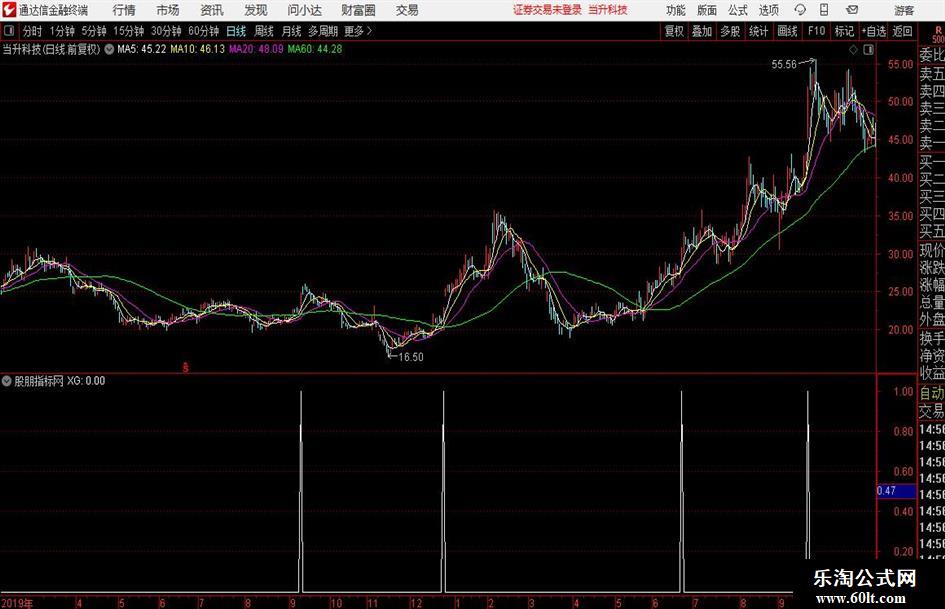The image size is (945, 609).
Task: Click the 2019年 label on time axis
Action: (17, 603)
